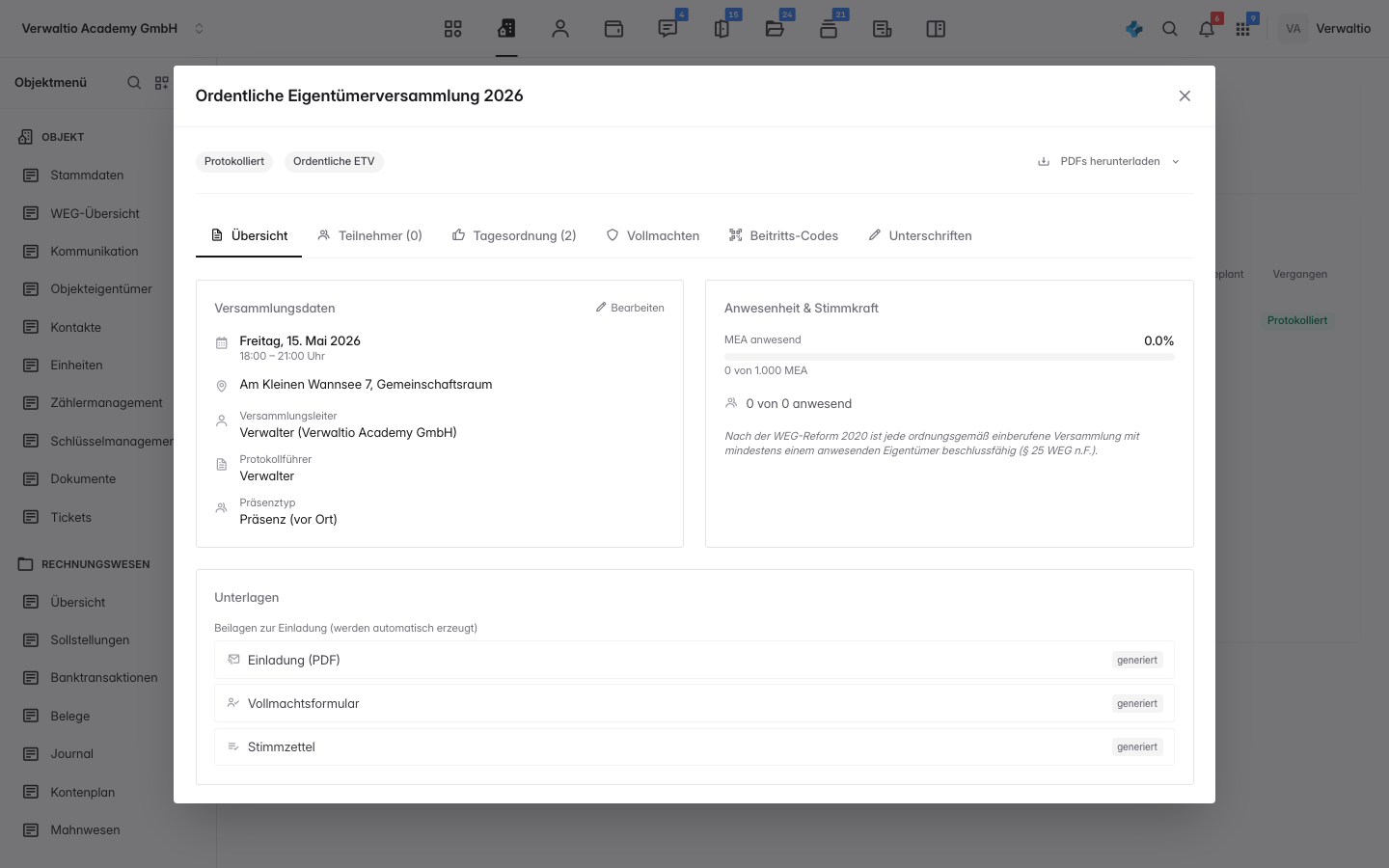Open the chat messages icon with badge 4
The width and height of the screenshot is (1389, 868).
point(667,29)
